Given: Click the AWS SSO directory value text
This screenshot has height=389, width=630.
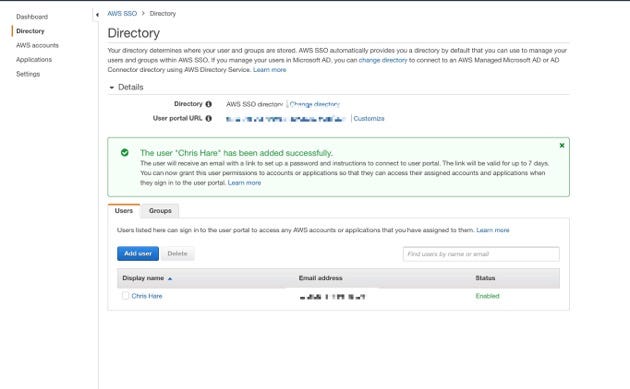Looking at the screenshot, I should pyautogui.click(x=255, y=104).
